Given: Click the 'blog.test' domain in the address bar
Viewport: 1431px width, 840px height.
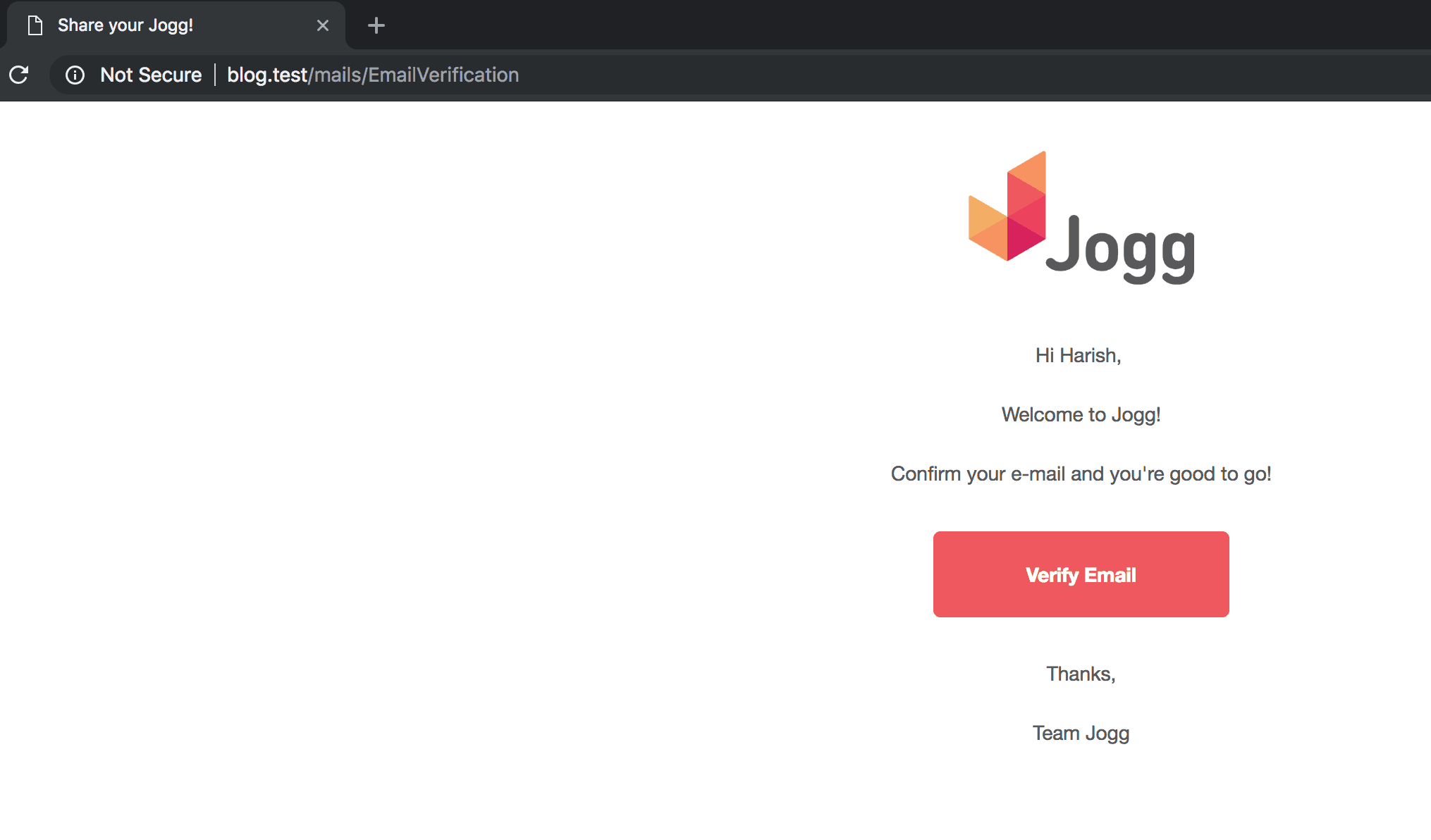Looking at the screenshot, I should point(267,75).
